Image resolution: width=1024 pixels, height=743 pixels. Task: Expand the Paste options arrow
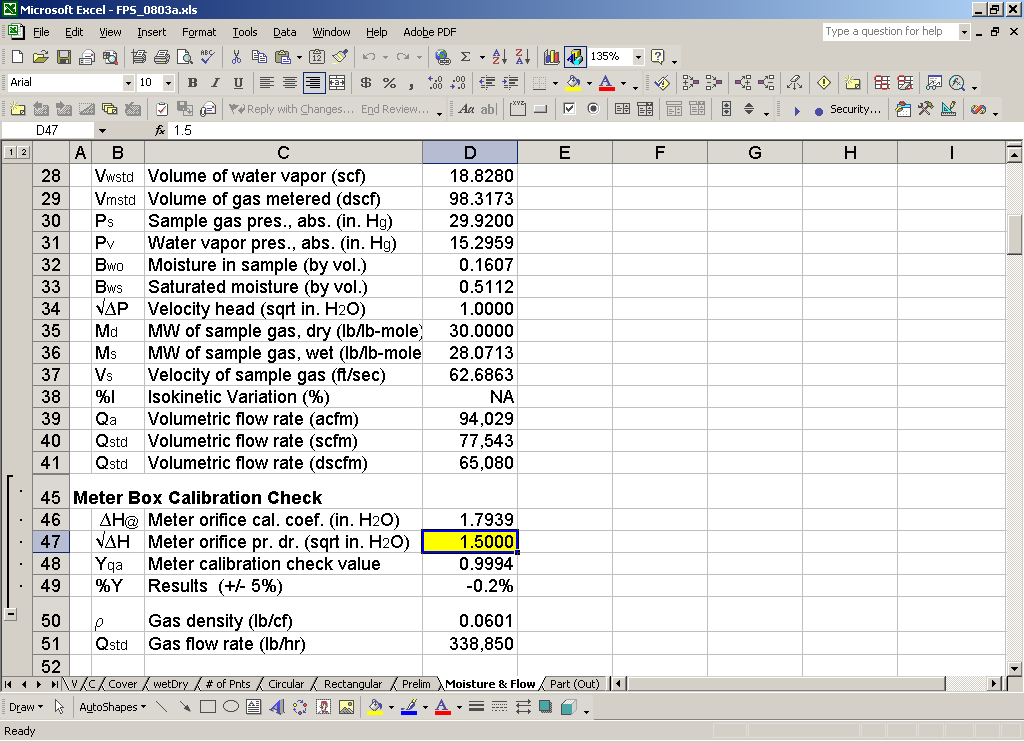coord(299,57)
